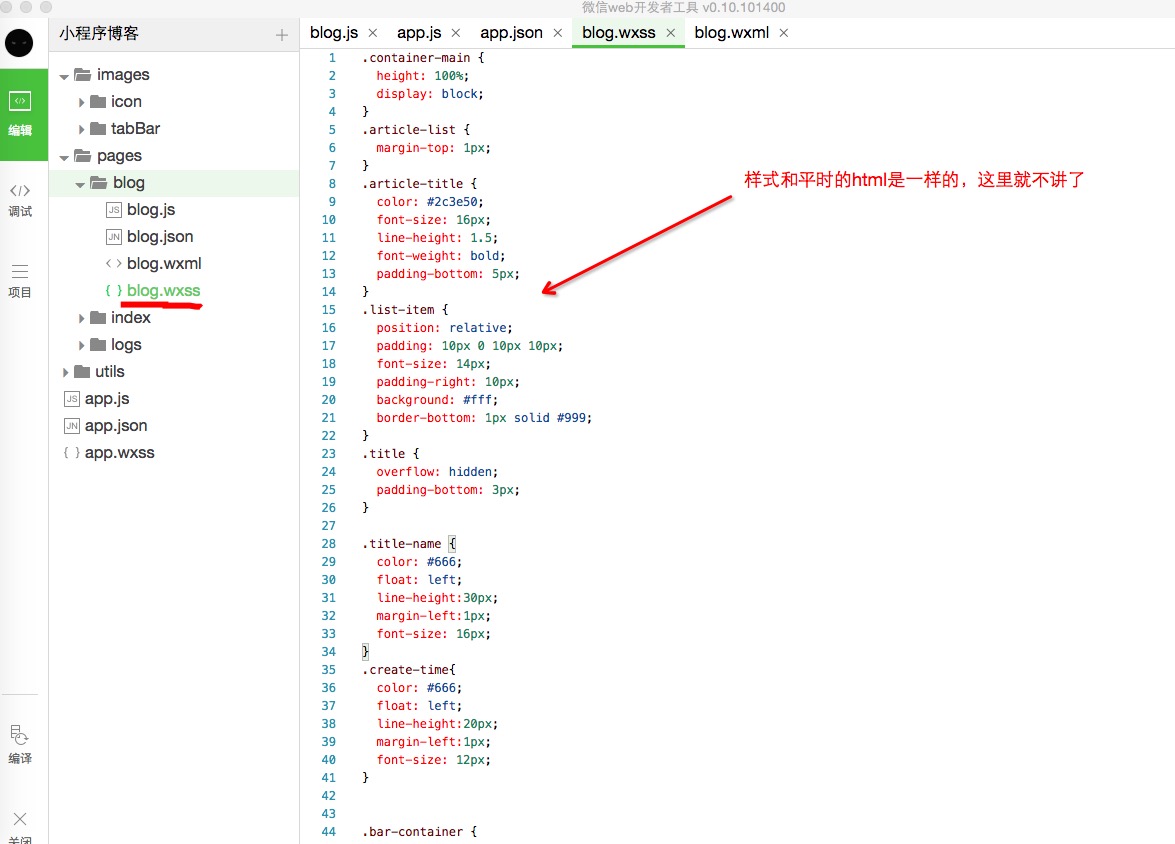
Task: Open the Project (项目) sidebar panel
Action: point(20,280)
